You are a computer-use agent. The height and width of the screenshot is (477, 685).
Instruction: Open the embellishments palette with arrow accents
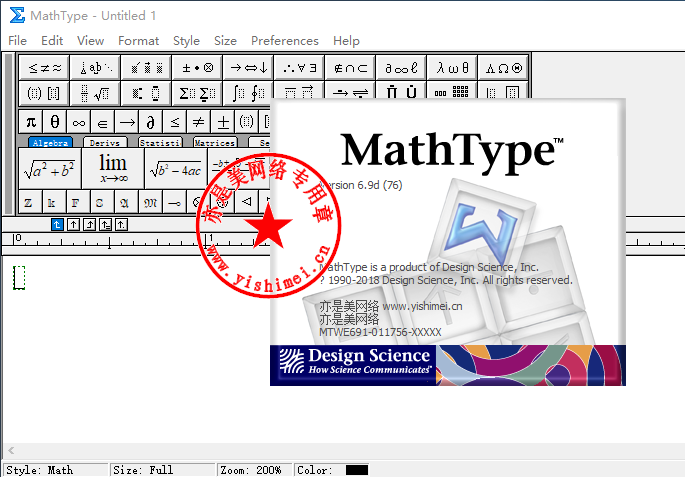point(146,68)
